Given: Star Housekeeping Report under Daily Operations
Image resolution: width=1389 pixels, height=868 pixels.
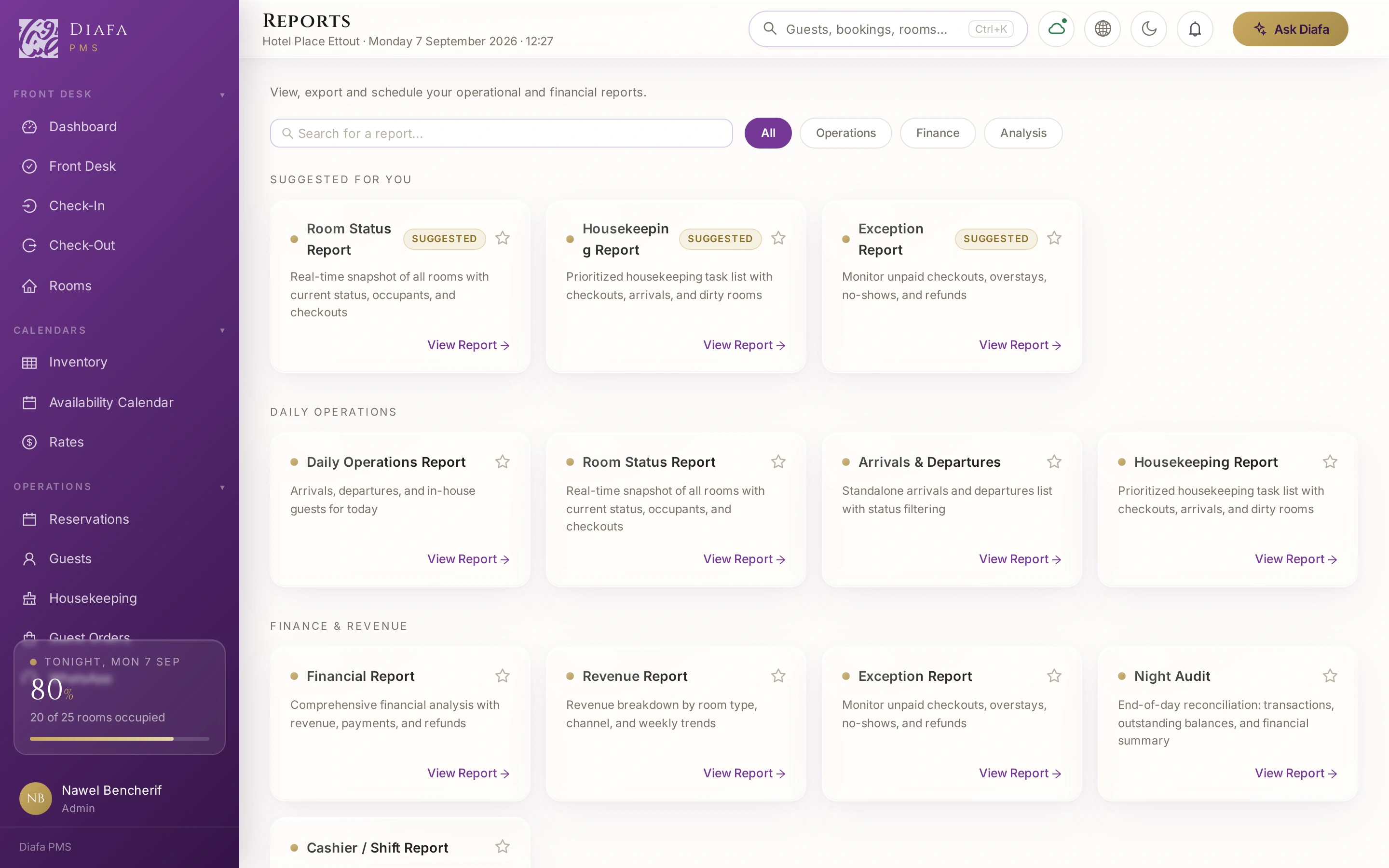Looking at the screenshot, I should 1330,462.
